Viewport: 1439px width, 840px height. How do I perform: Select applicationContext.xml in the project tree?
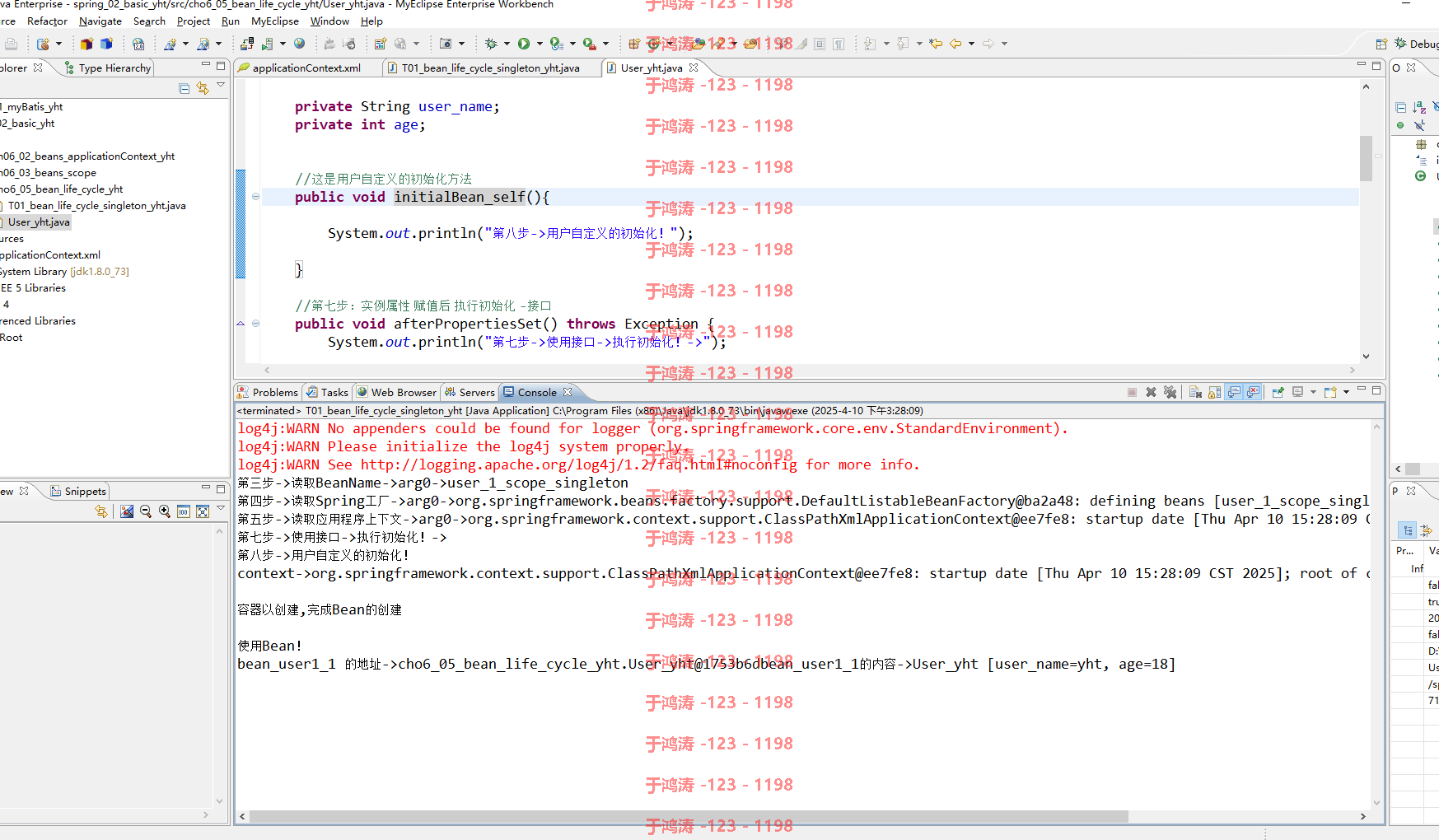(50, 255)
